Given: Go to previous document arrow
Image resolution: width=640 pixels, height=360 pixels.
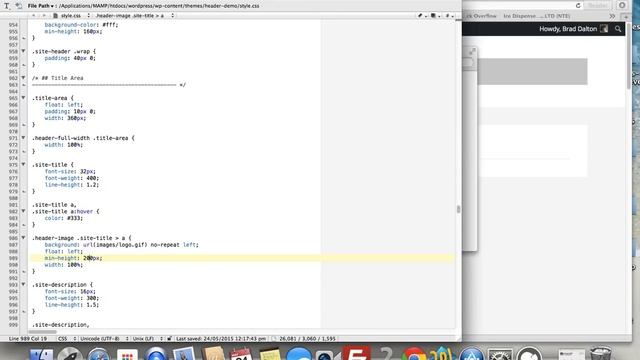Looking at the screenshot, I should pyautogui.click(x=33, y=16).
